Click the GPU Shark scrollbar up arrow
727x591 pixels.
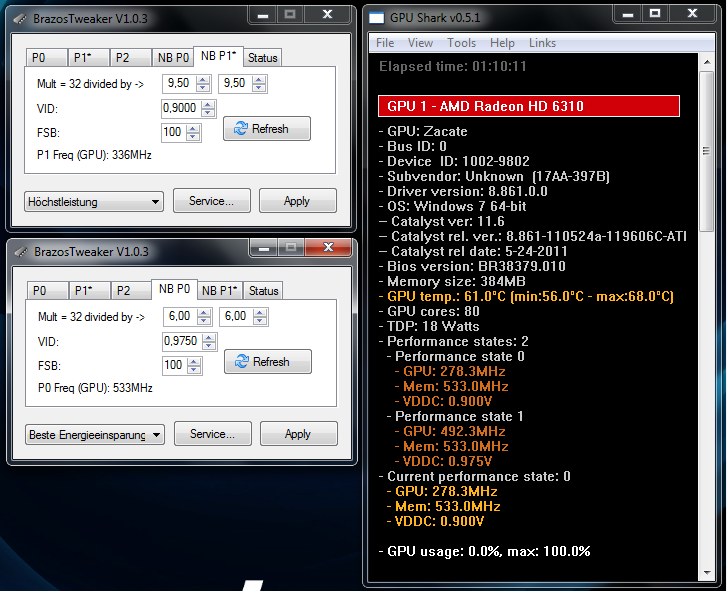[707, 61]
